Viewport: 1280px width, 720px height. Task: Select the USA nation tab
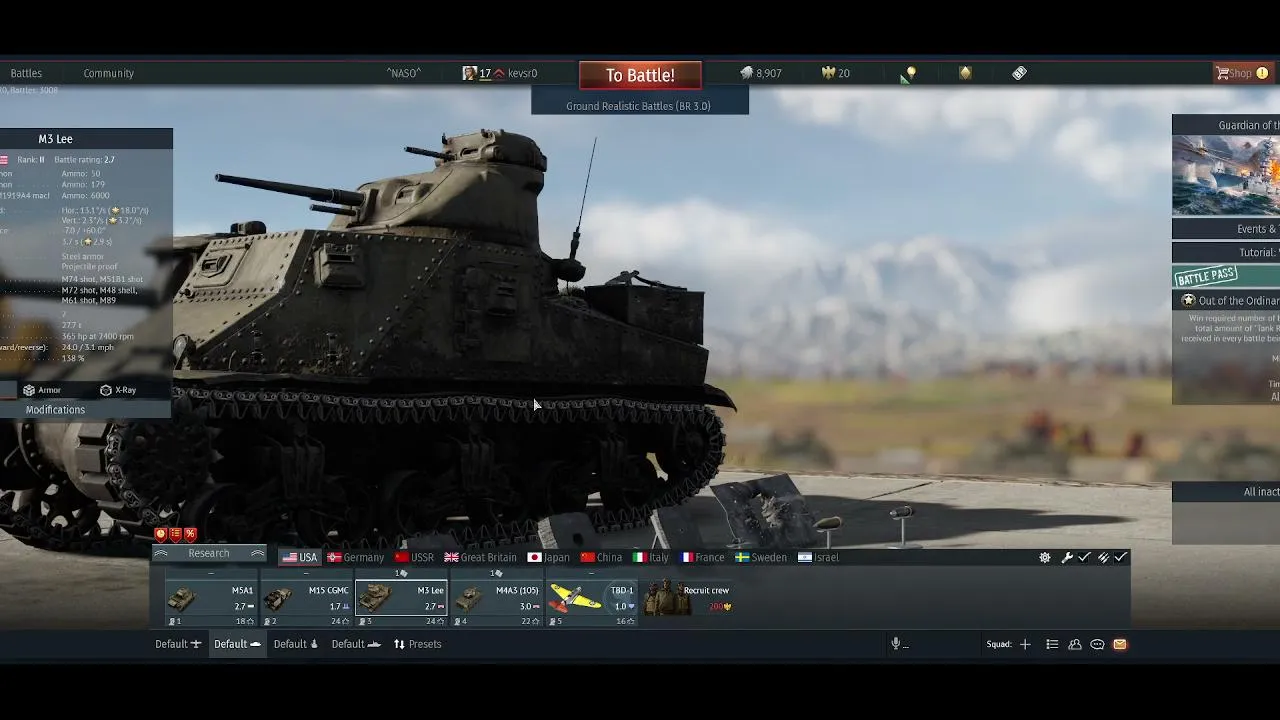coord(299,557)
